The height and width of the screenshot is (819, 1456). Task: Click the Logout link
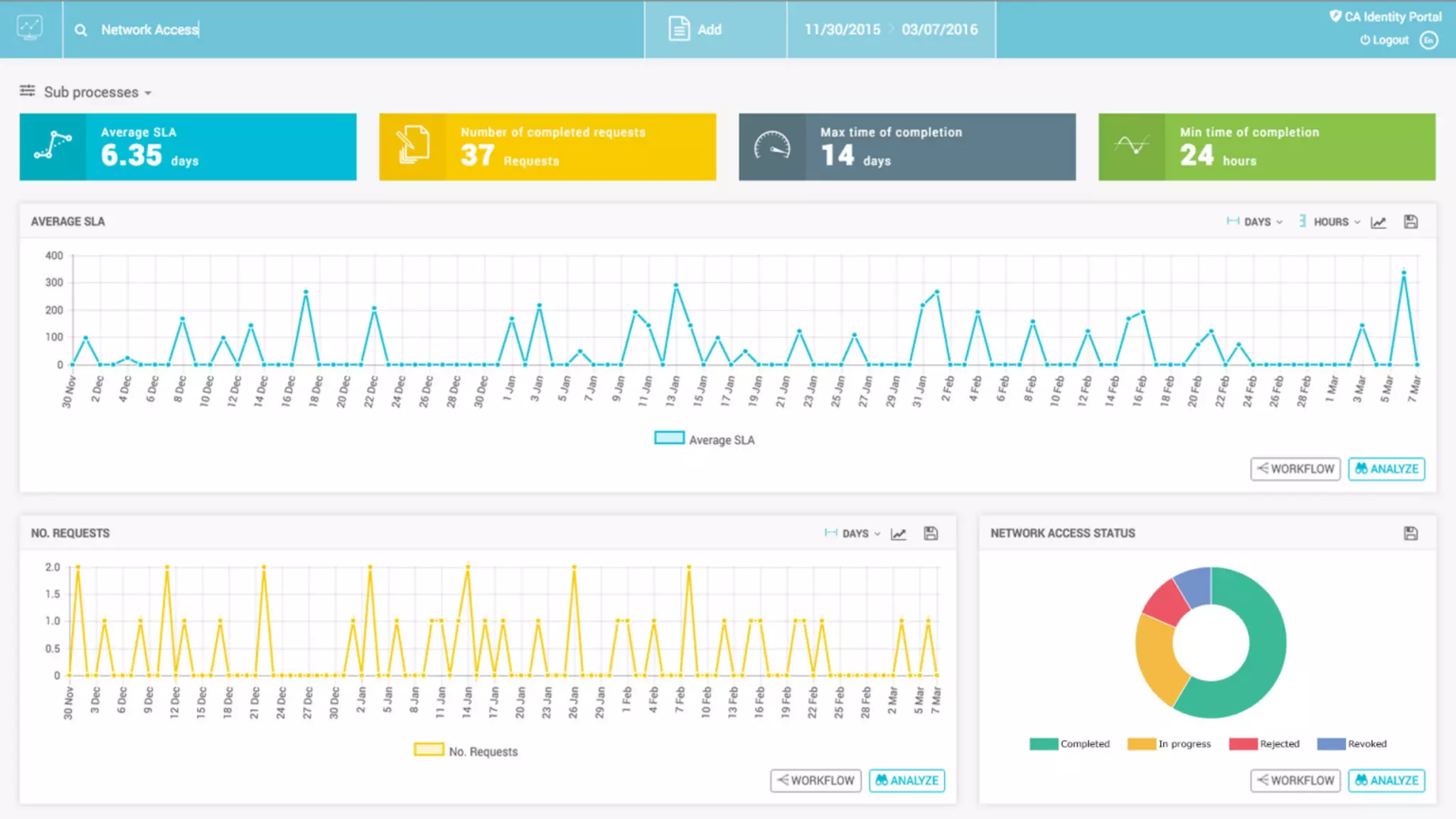[1384, 41]
